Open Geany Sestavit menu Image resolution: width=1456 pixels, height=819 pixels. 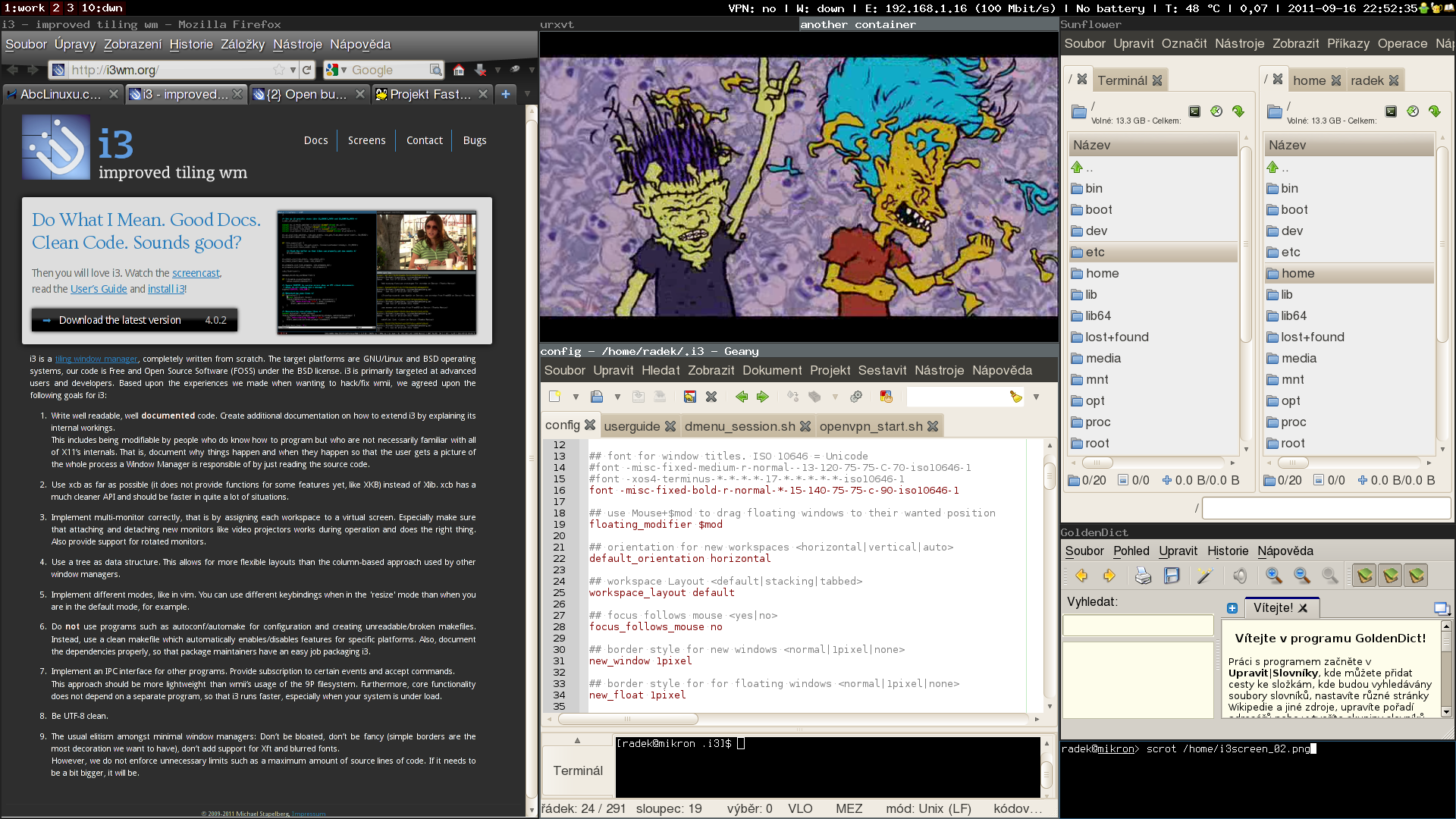coord(882,371)
